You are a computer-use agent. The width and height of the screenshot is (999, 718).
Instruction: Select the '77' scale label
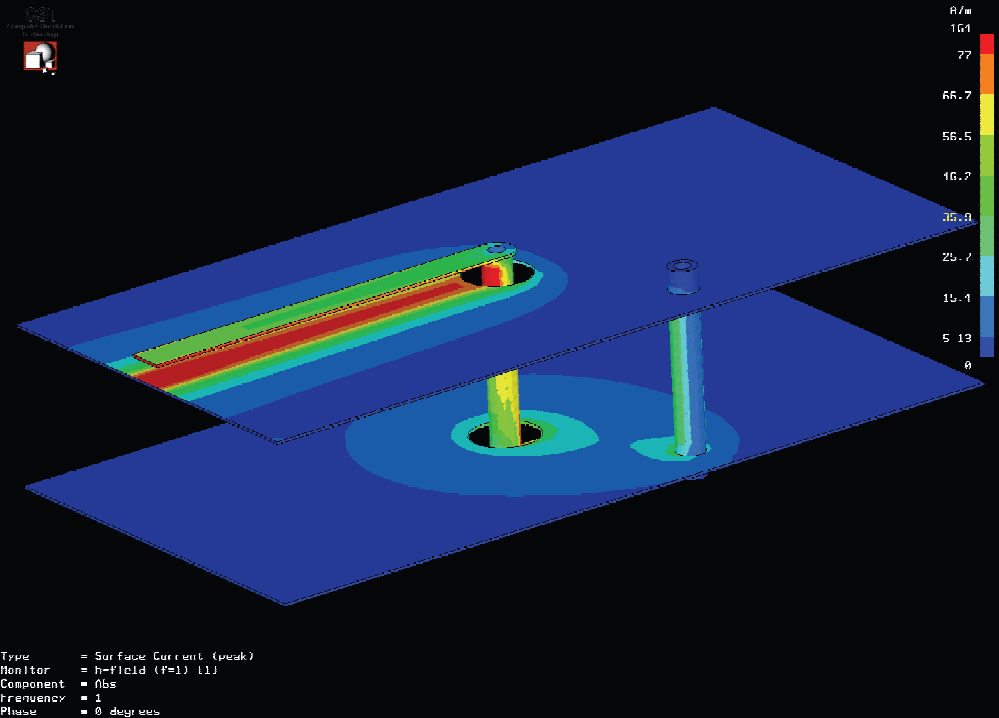tap(965, 55)
